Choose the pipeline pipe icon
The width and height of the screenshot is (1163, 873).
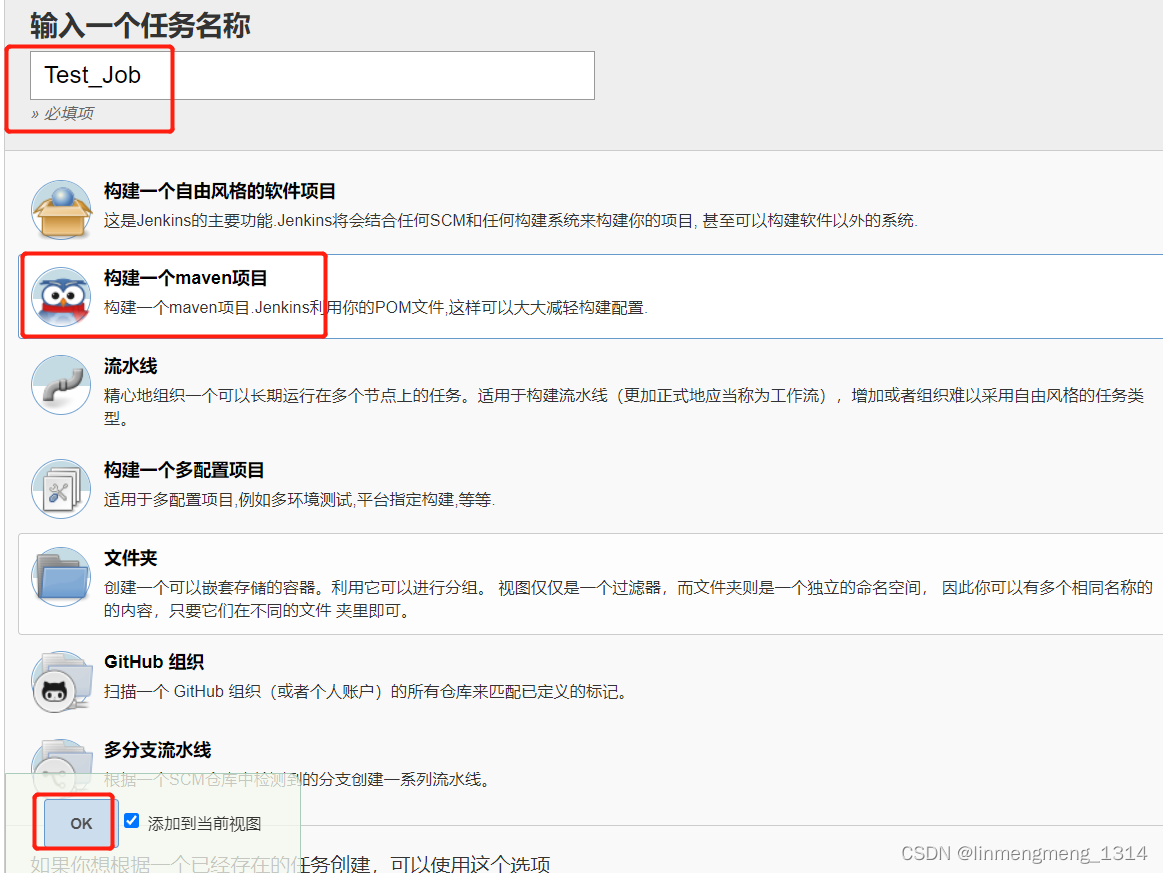pyautogui.click(x=61, y=384)
